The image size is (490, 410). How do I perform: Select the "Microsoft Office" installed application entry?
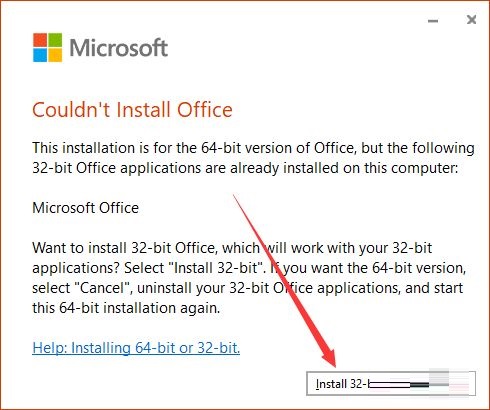pos(85,208)
